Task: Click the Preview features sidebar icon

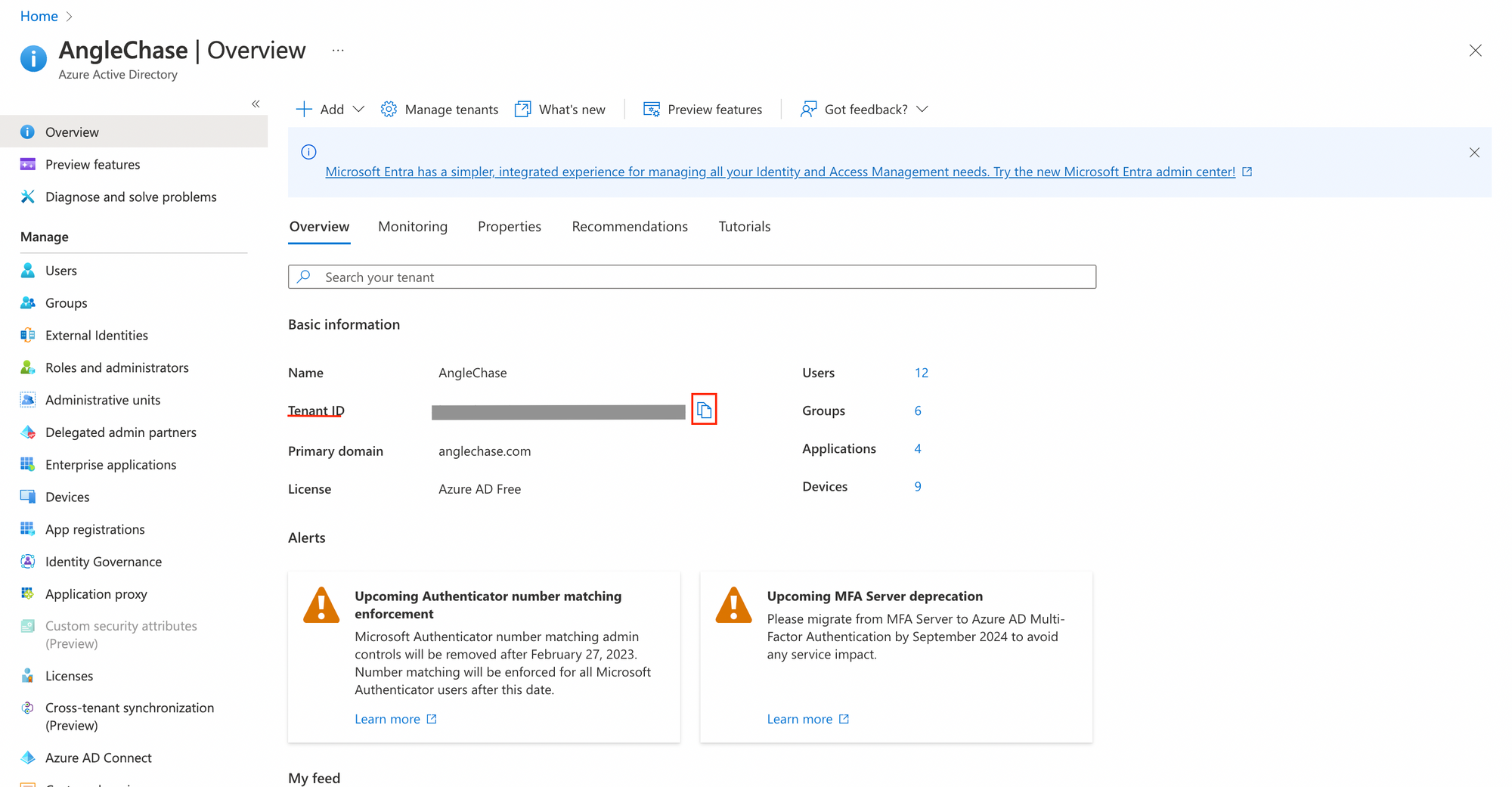Action: coord(28,165)
